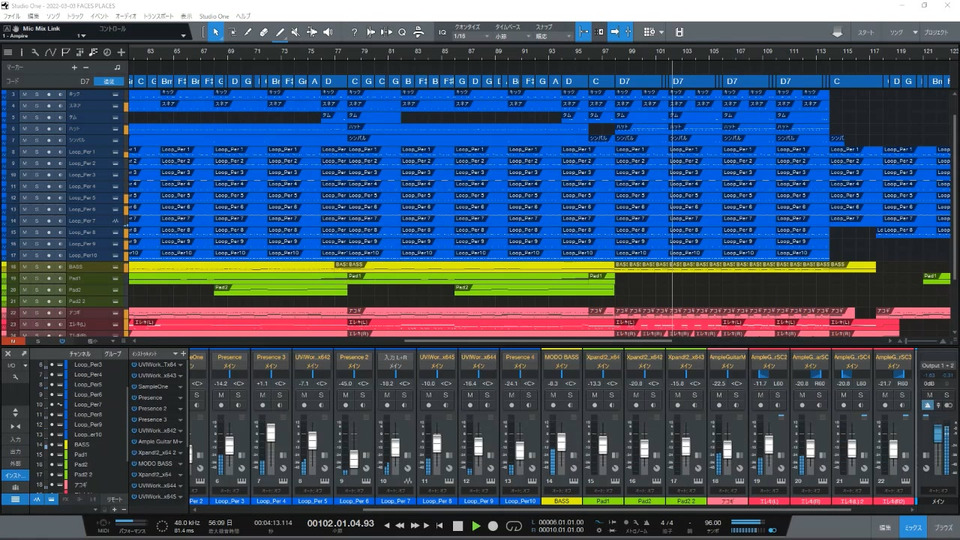Open the Studio One menu

tap(213, 17)
